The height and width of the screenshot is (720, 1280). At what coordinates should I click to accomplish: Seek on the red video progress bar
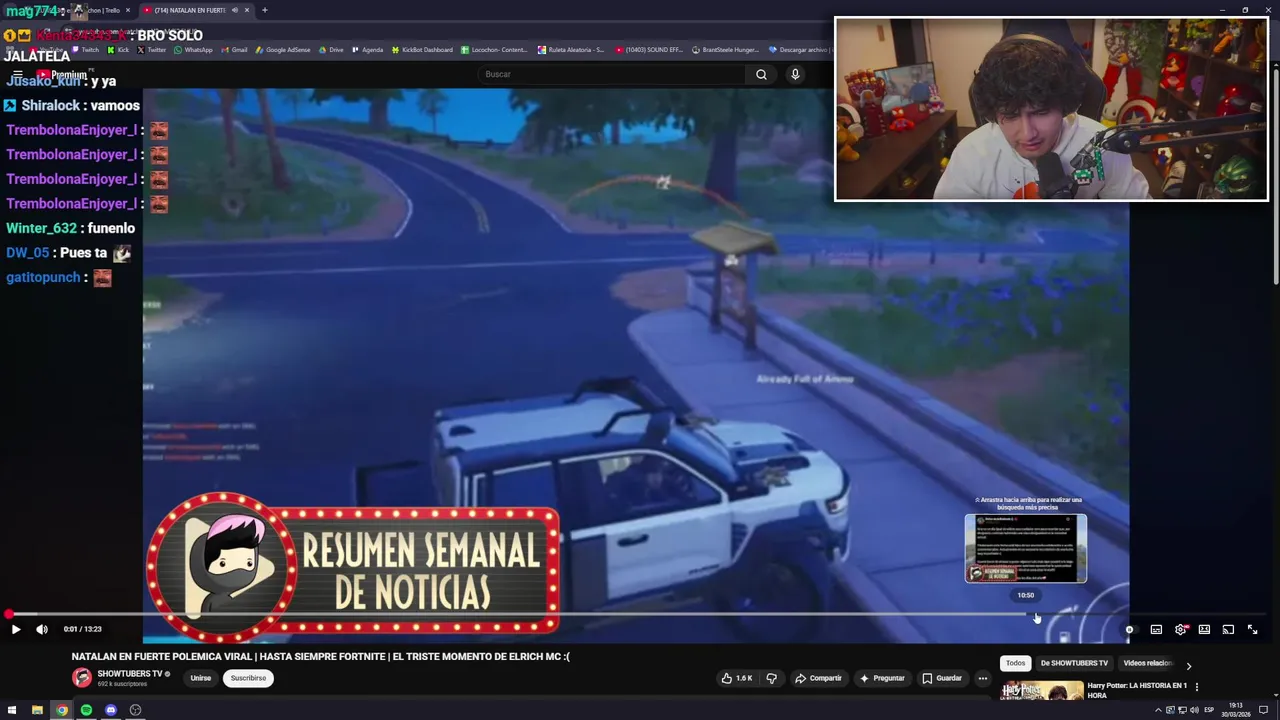point(636,614)
